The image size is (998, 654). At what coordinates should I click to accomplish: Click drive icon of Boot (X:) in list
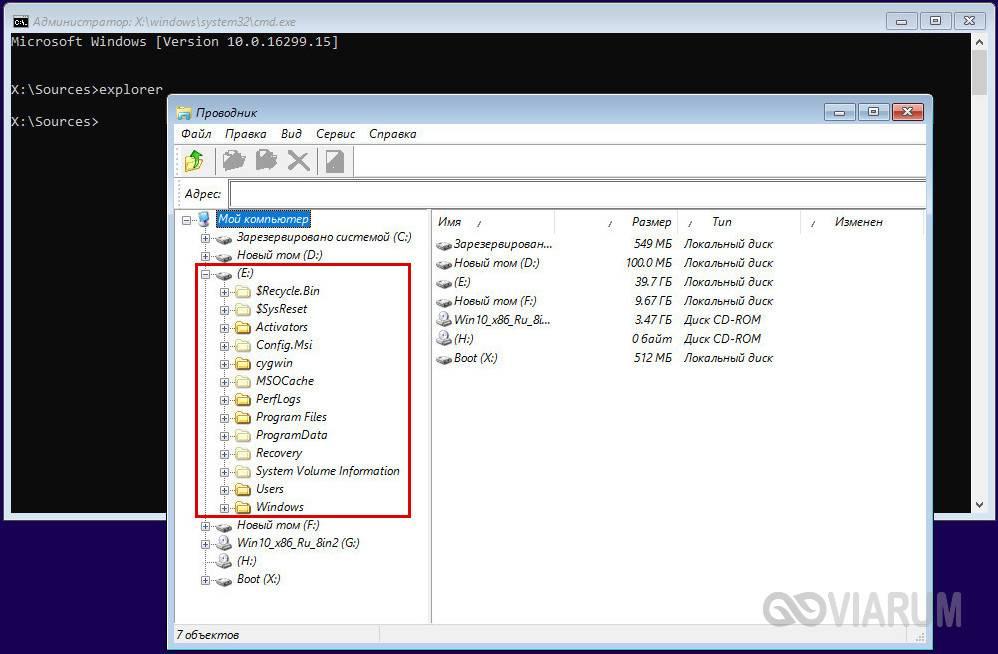click(444, 359)
